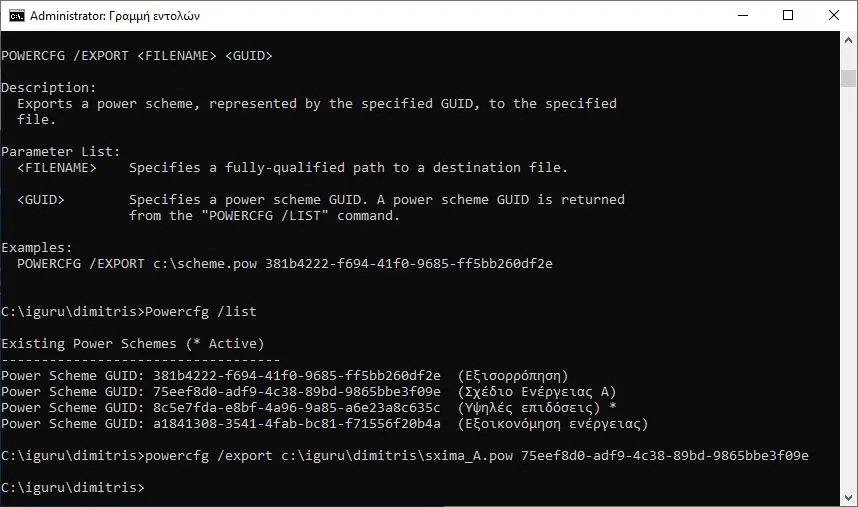Click the sxima_A.pow path in export command
The width and height of the screenshot is (858, 507).
(x=383, y=456)
